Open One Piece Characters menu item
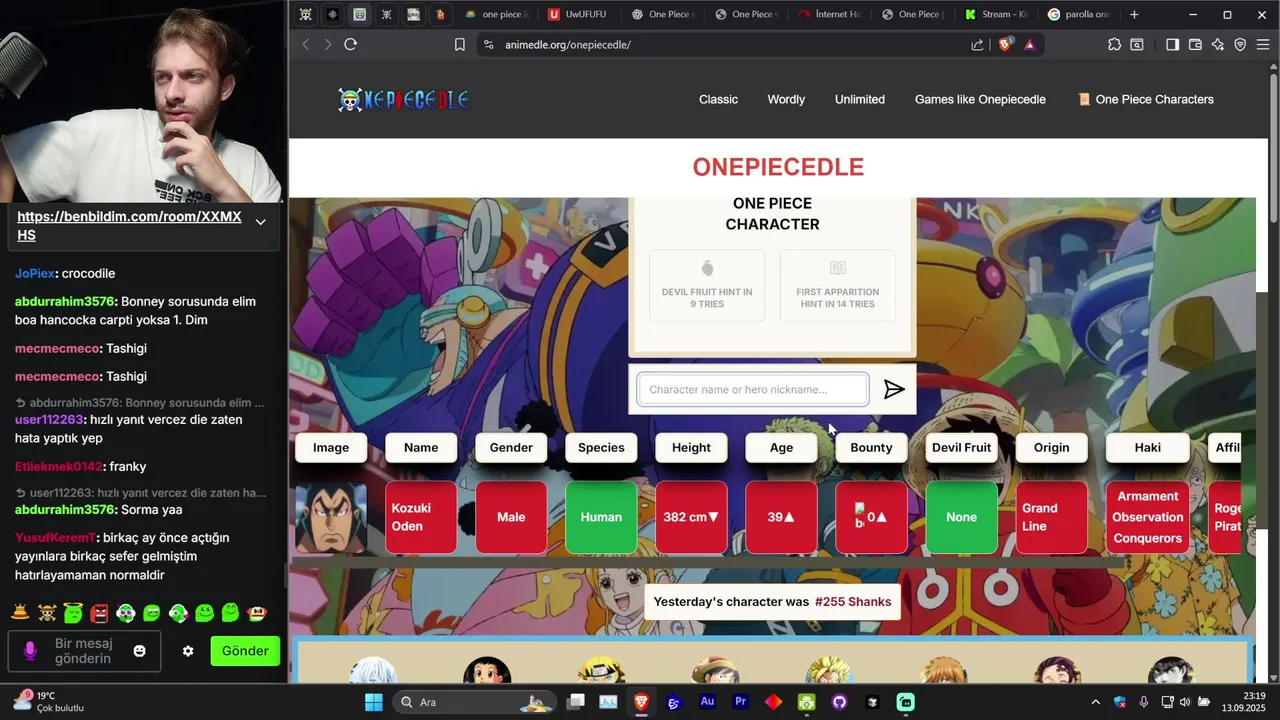 1145,99
